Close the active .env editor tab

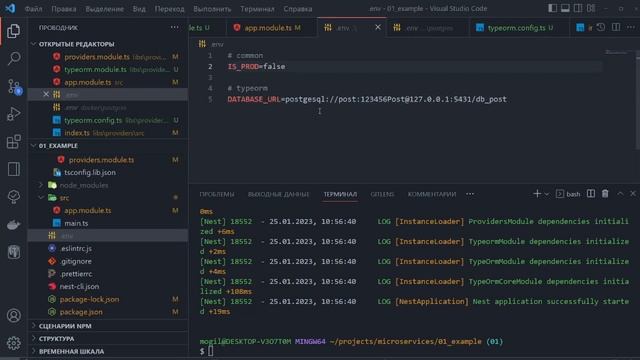pos(378,27)
